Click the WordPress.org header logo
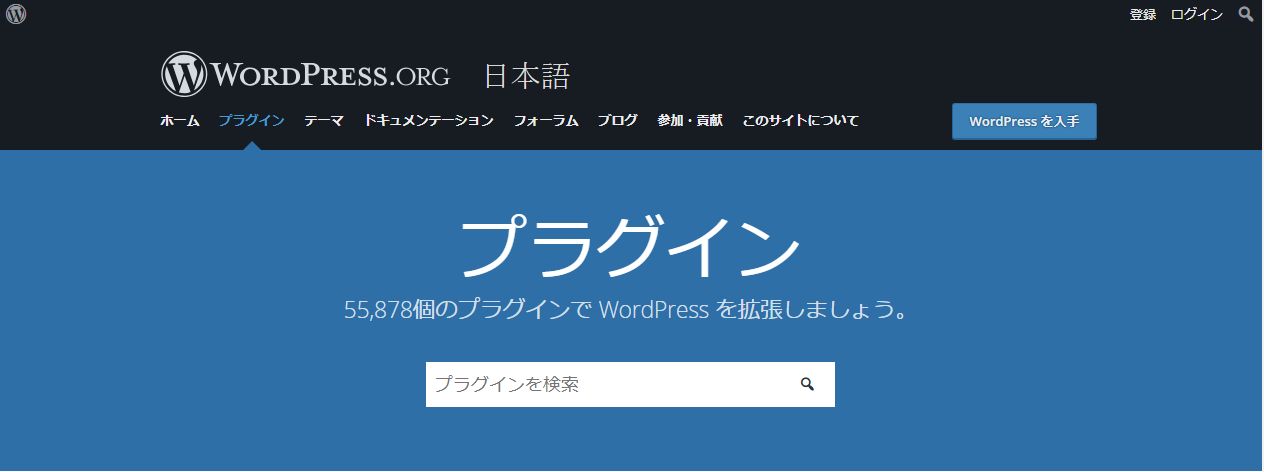This screenshot has height=472, width=1264. 305,75
